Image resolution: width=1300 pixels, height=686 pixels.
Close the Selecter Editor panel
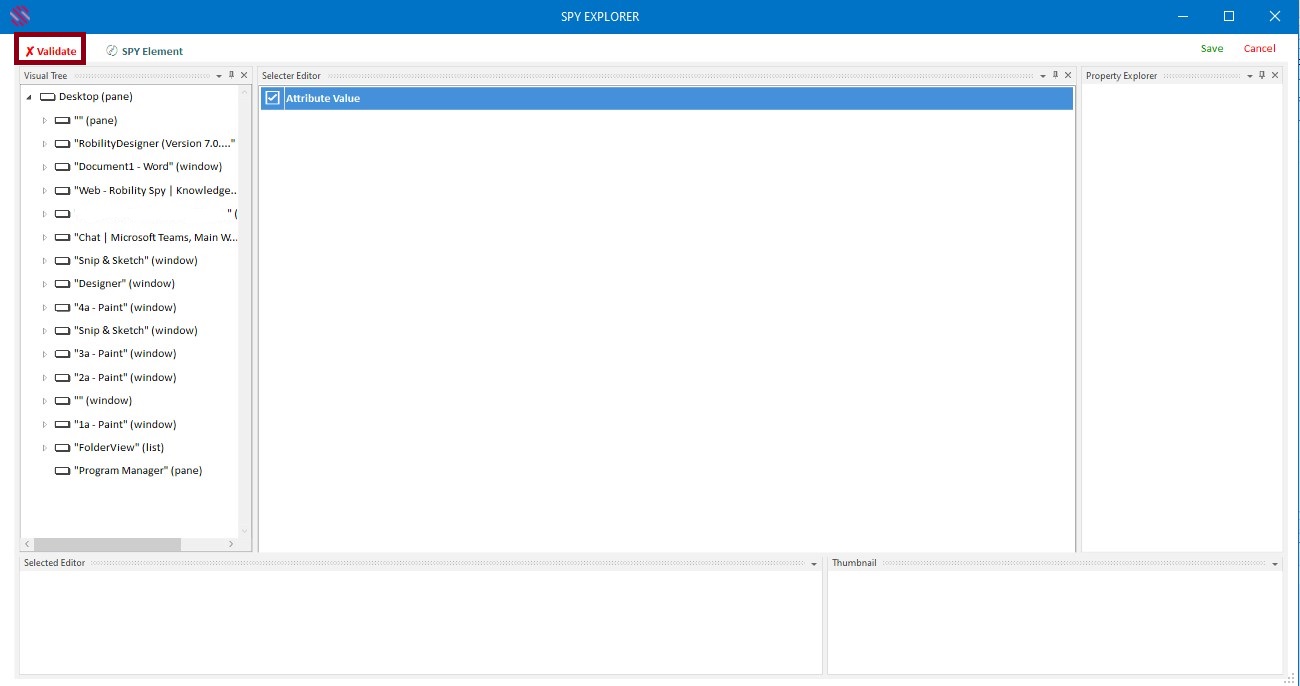click(1068, 75)
